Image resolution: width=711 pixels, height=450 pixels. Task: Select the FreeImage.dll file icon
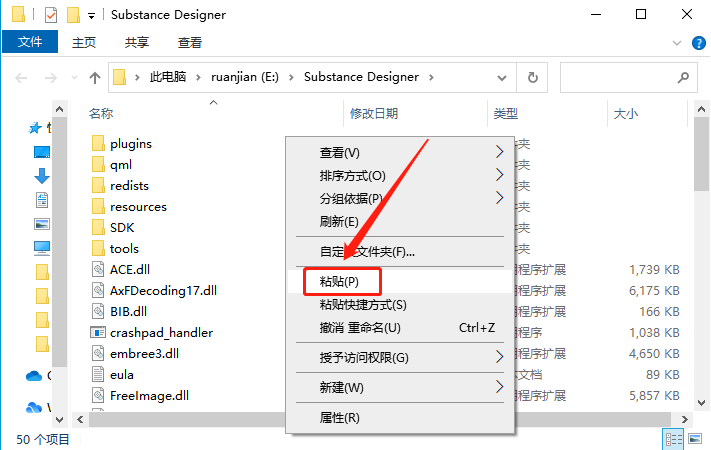pos(98,395)
